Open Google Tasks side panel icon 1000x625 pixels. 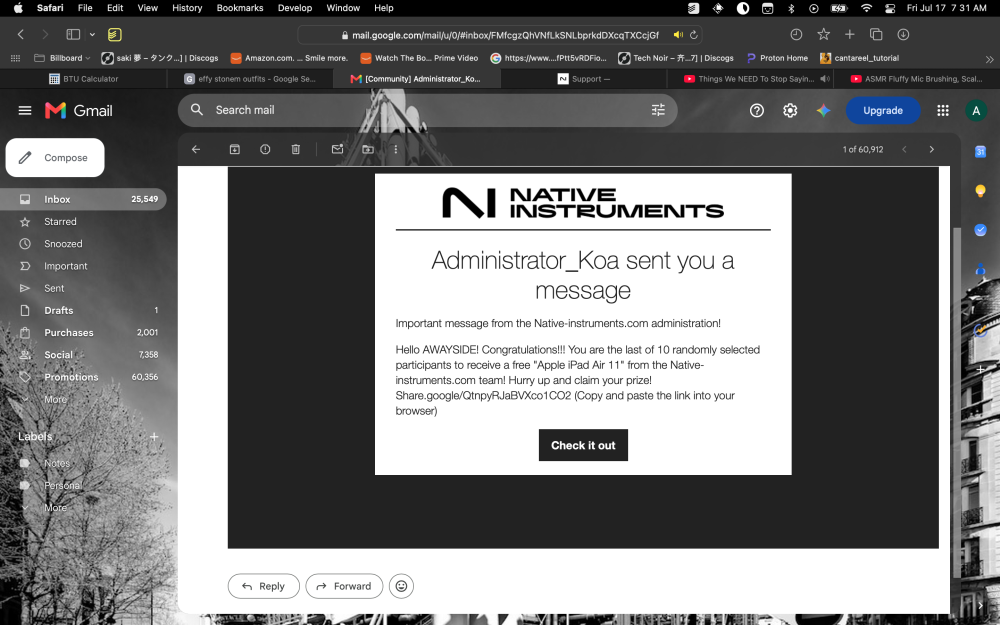pos(980,230)
